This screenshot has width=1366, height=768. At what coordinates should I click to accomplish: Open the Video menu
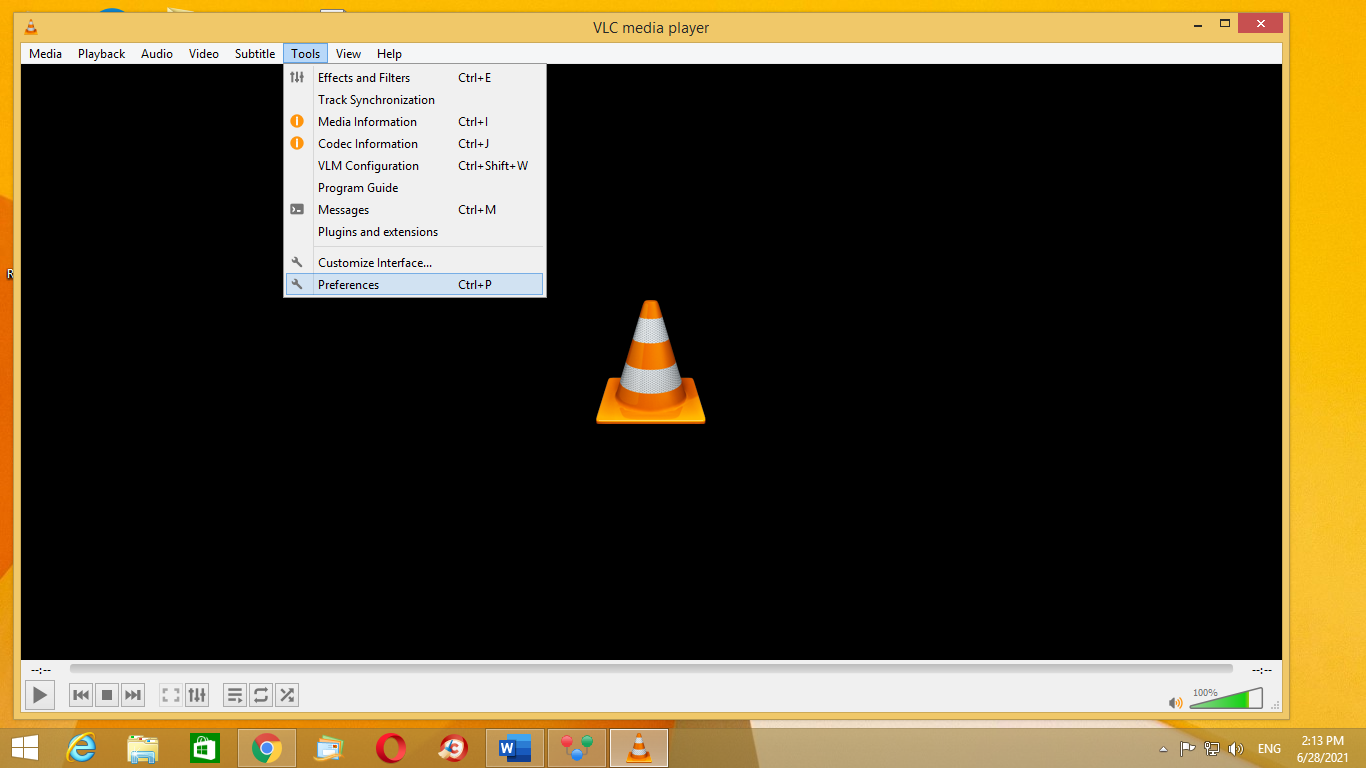click(x=204, y=54)
